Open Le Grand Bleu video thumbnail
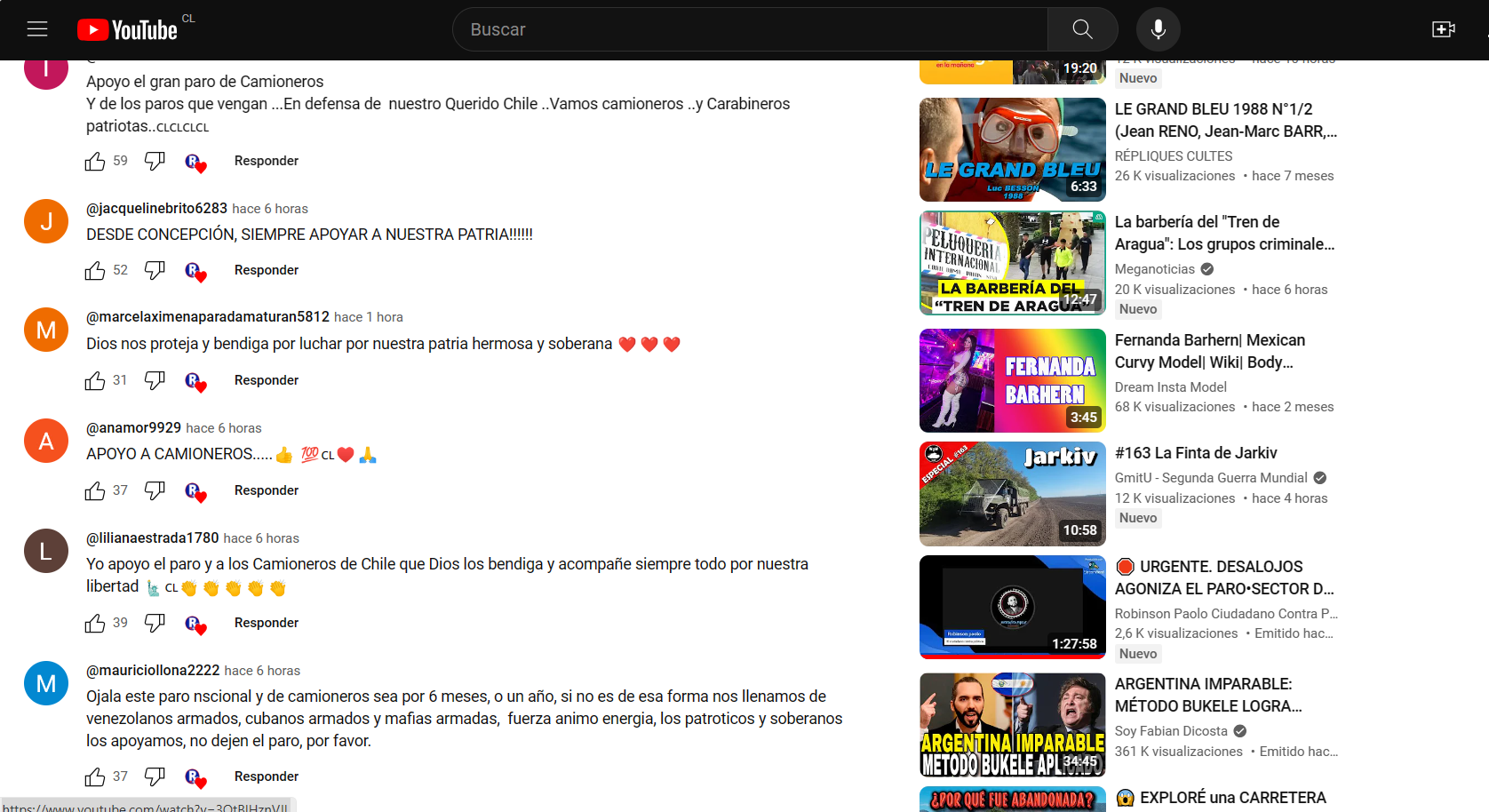Screen dimensions: 1489x812 (x=1013, y=149)
